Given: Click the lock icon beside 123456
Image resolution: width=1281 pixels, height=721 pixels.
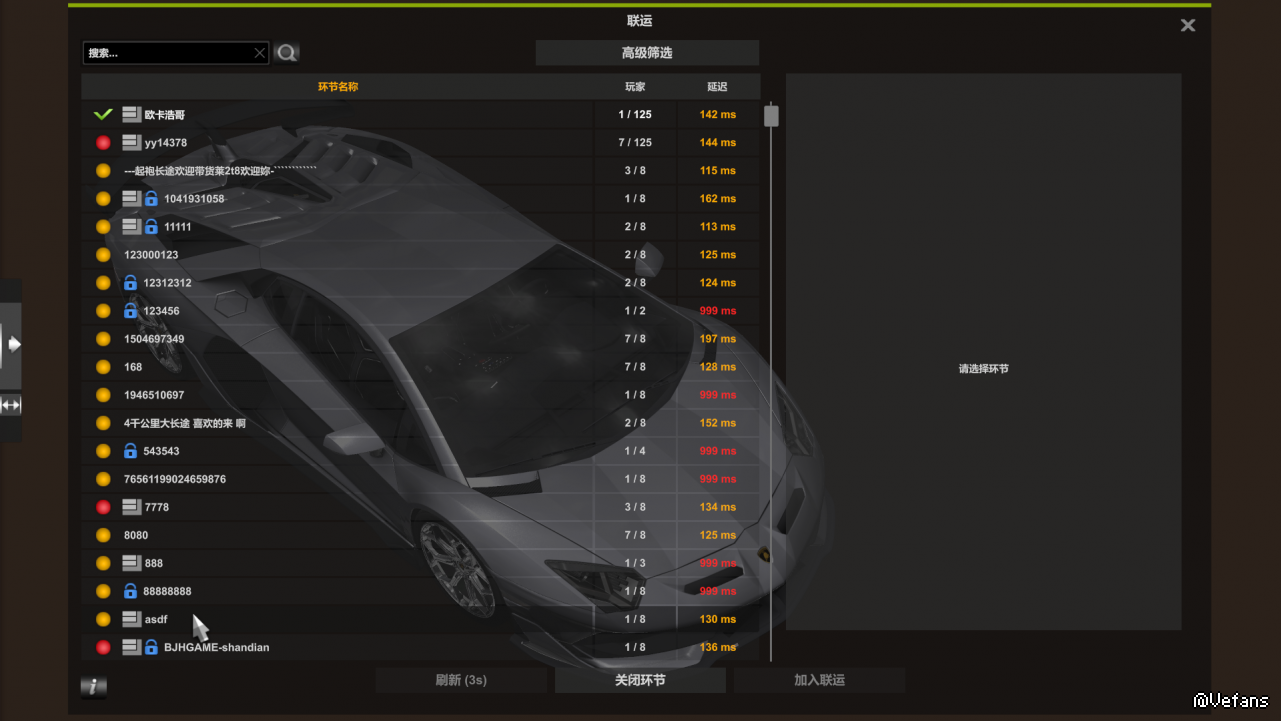Looking at the screenshot, I should pyautogui.click(x=130, y=311).
